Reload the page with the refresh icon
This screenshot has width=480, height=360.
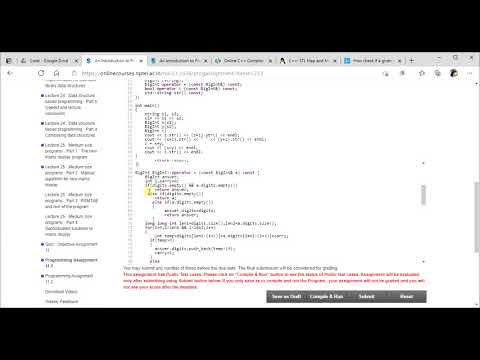[41, 73]
